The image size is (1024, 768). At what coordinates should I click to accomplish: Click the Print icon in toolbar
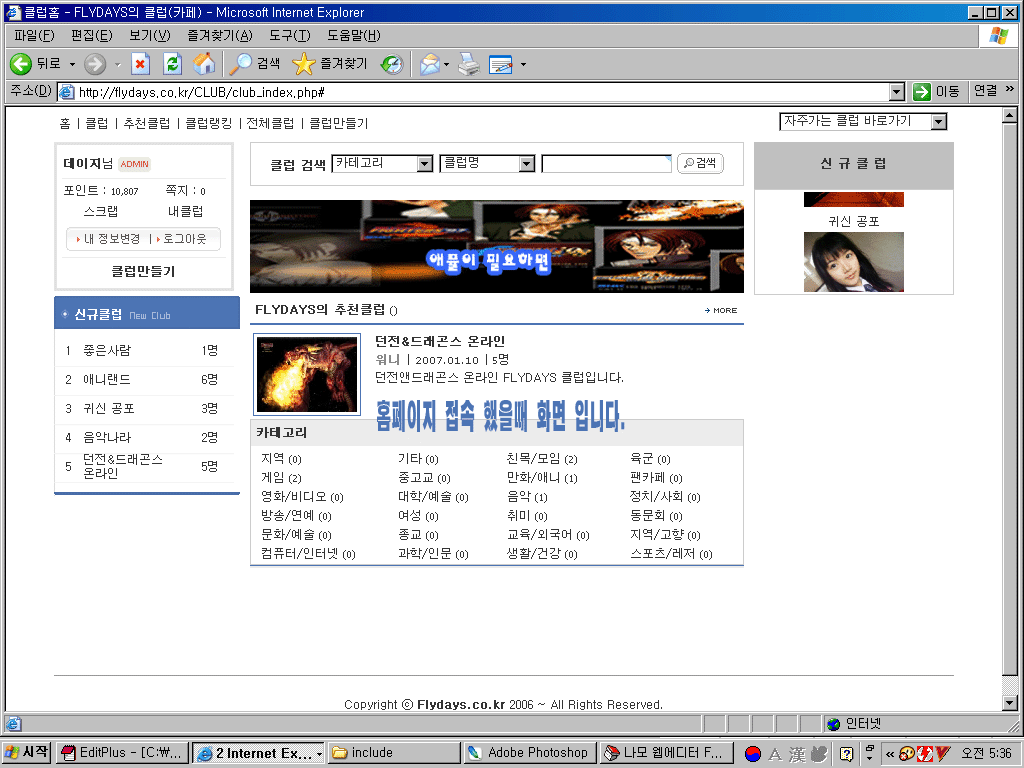[468, 64]
